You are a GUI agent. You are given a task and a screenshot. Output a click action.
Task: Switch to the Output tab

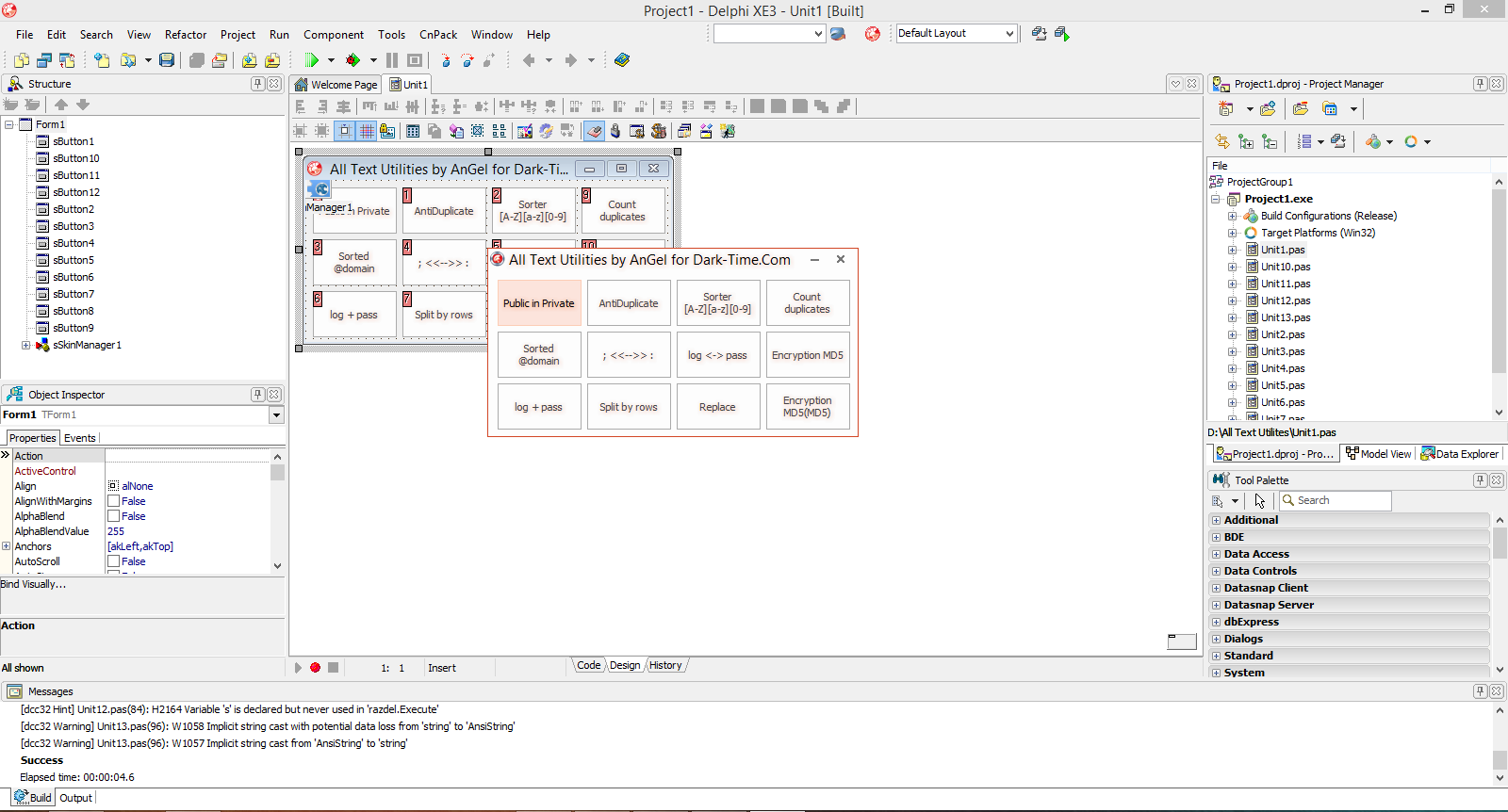click(76, 798)
